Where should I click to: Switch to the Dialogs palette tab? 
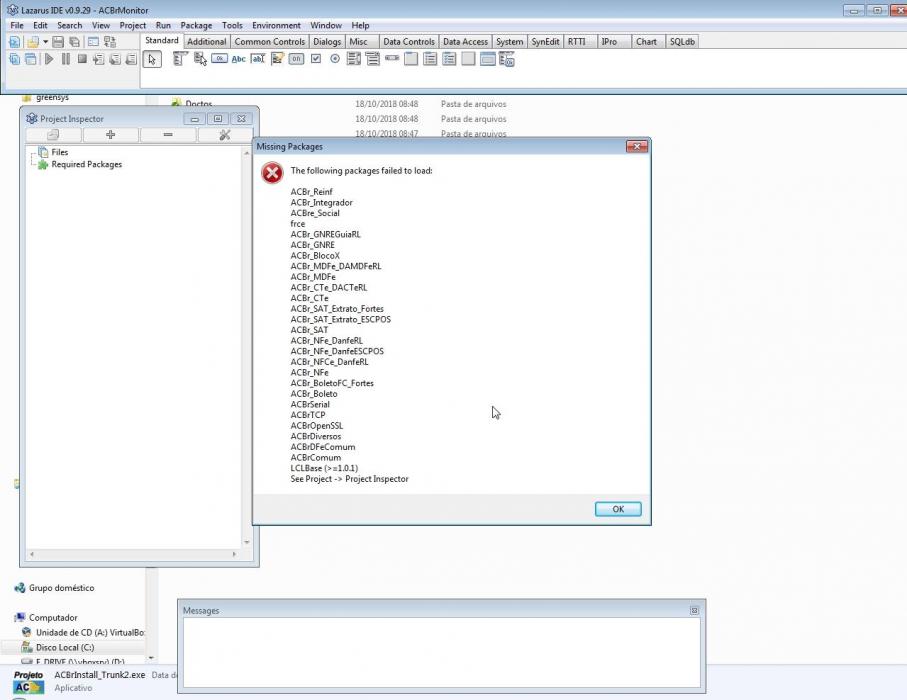pyautogui.click(x=327, y=42)
